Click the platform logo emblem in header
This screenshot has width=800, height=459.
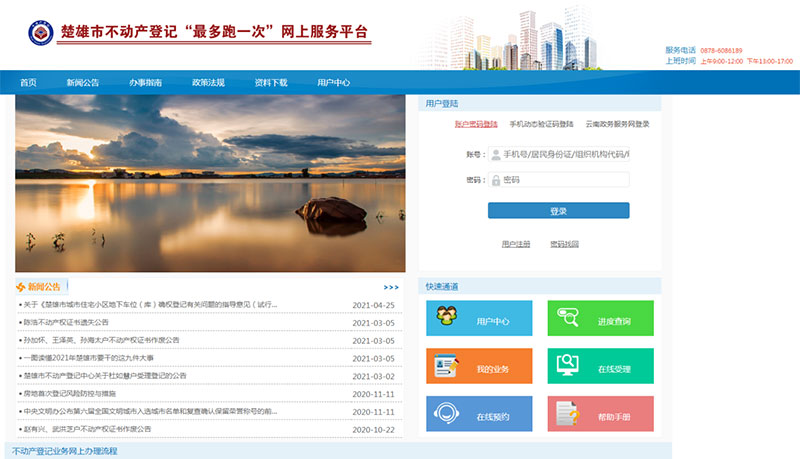42,34
